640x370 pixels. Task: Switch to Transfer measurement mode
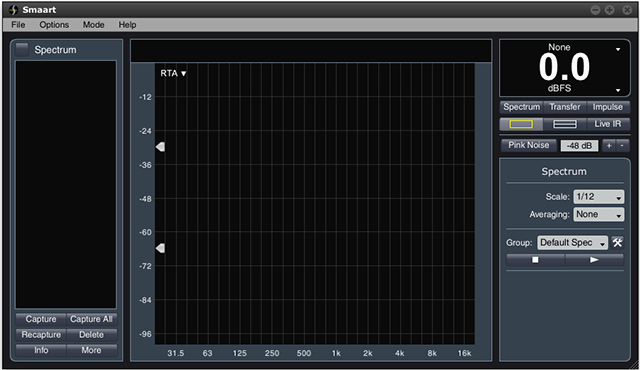tap(564, 107)
